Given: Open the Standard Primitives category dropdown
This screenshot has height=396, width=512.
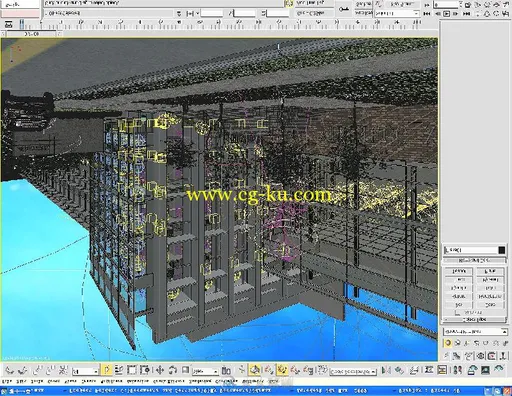Looking at the screenshot, I should (475, 331).
